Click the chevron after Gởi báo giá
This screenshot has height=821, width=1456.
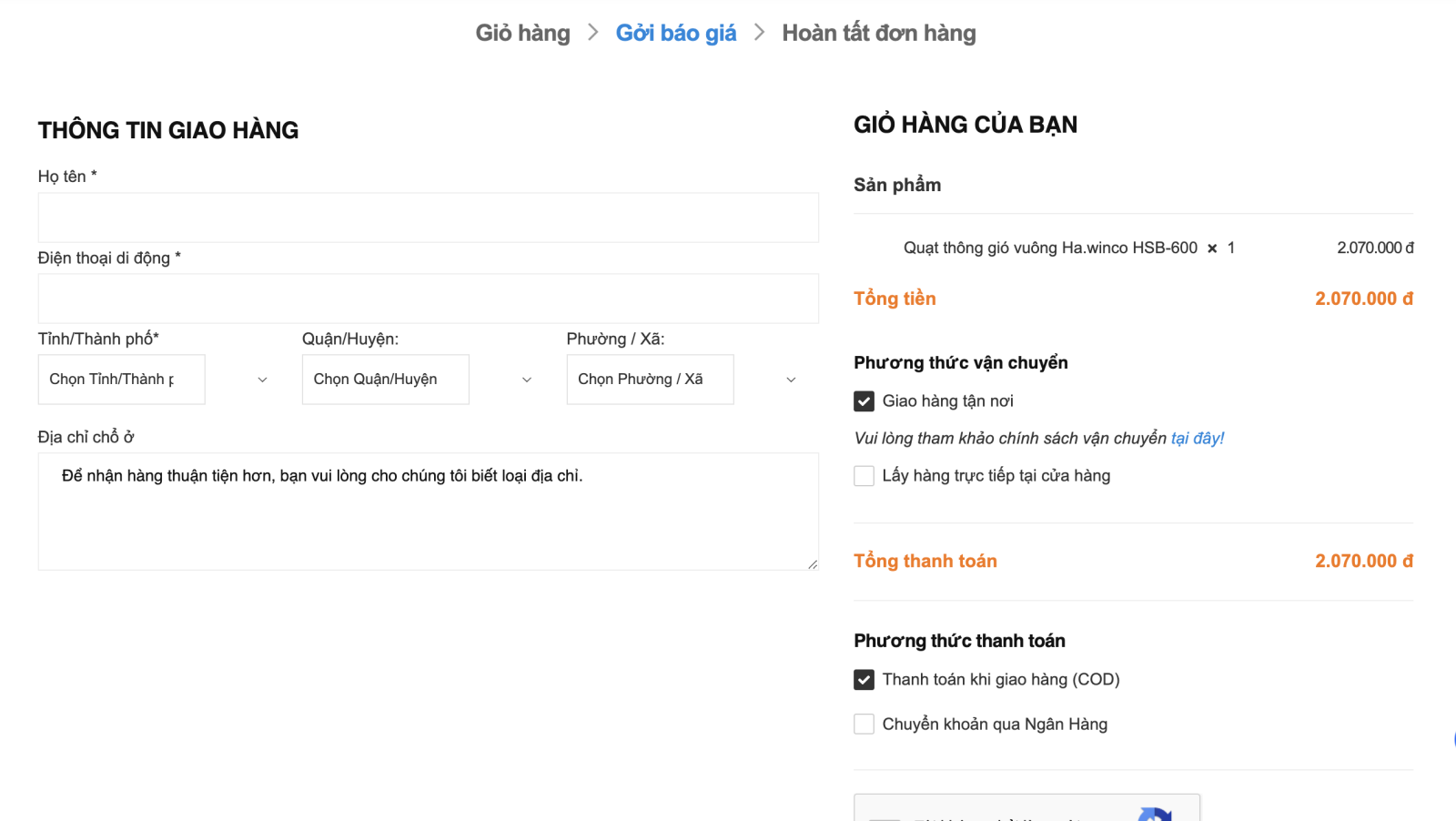click(x=759, y=33)
